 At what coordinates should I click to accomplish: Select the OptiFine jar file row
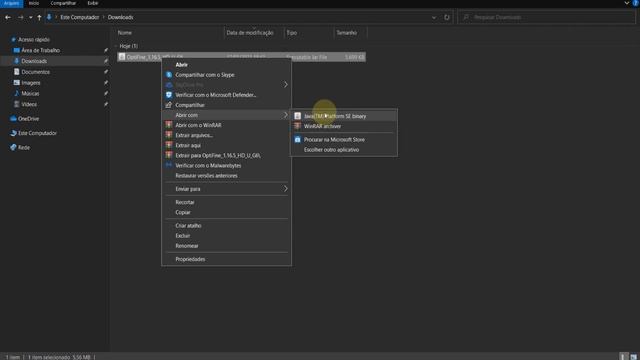(241, 57)
